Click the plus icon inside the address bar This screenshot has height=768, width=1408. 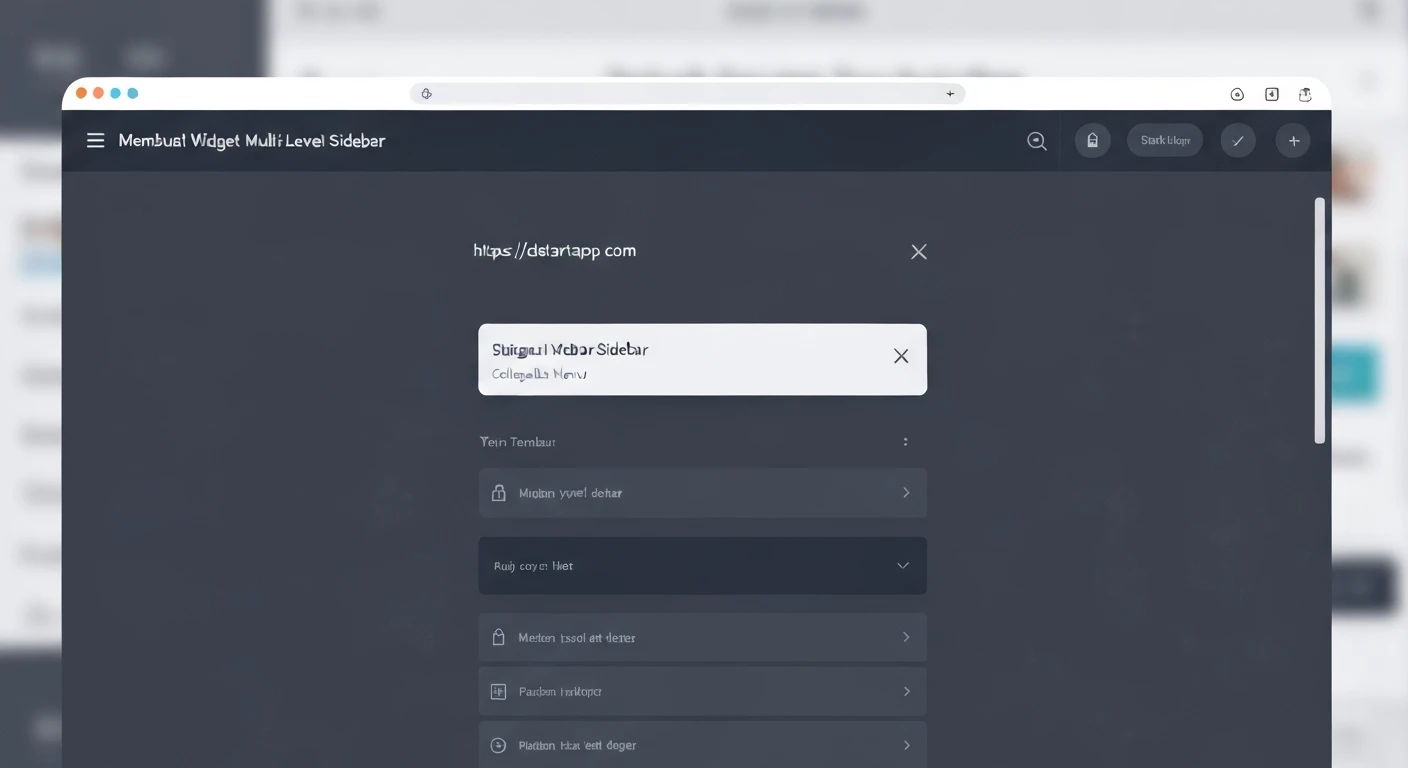point(950,93)
